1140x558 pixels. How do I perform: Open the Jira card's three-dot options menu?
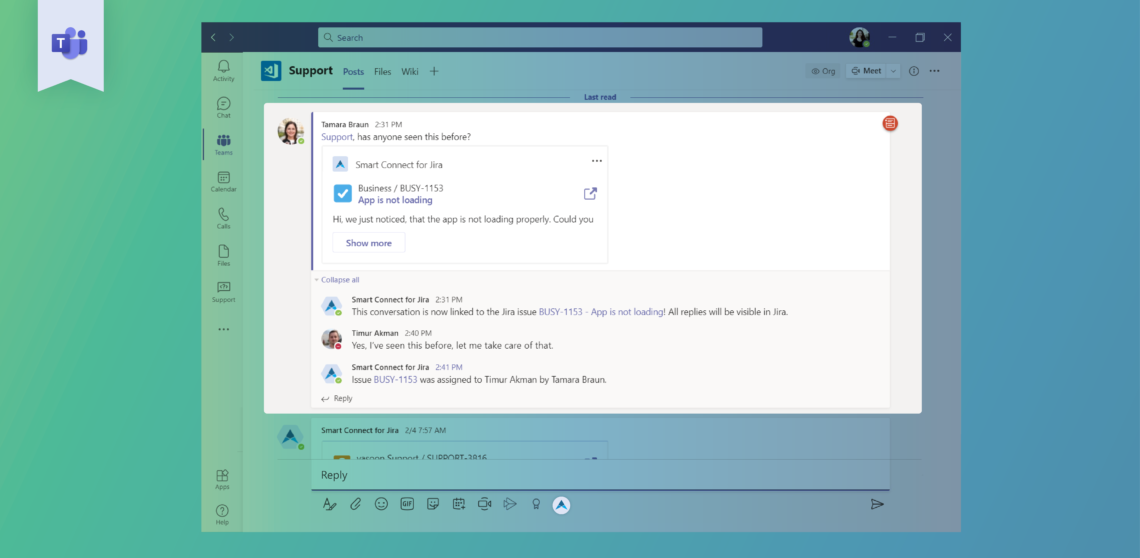pos(597,161)
